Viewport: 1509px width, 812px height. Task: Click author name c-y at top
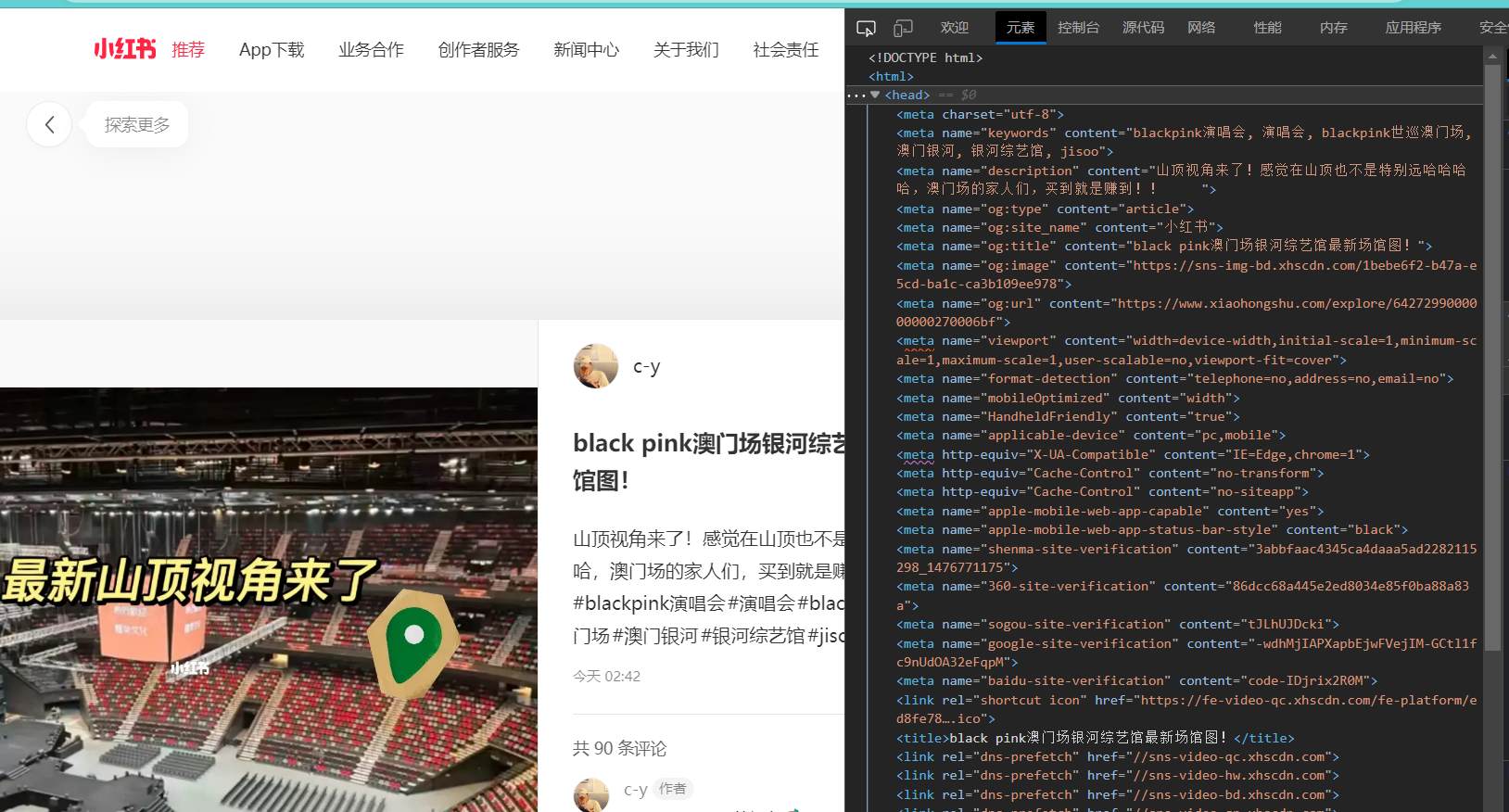click(x=647, y=366)
